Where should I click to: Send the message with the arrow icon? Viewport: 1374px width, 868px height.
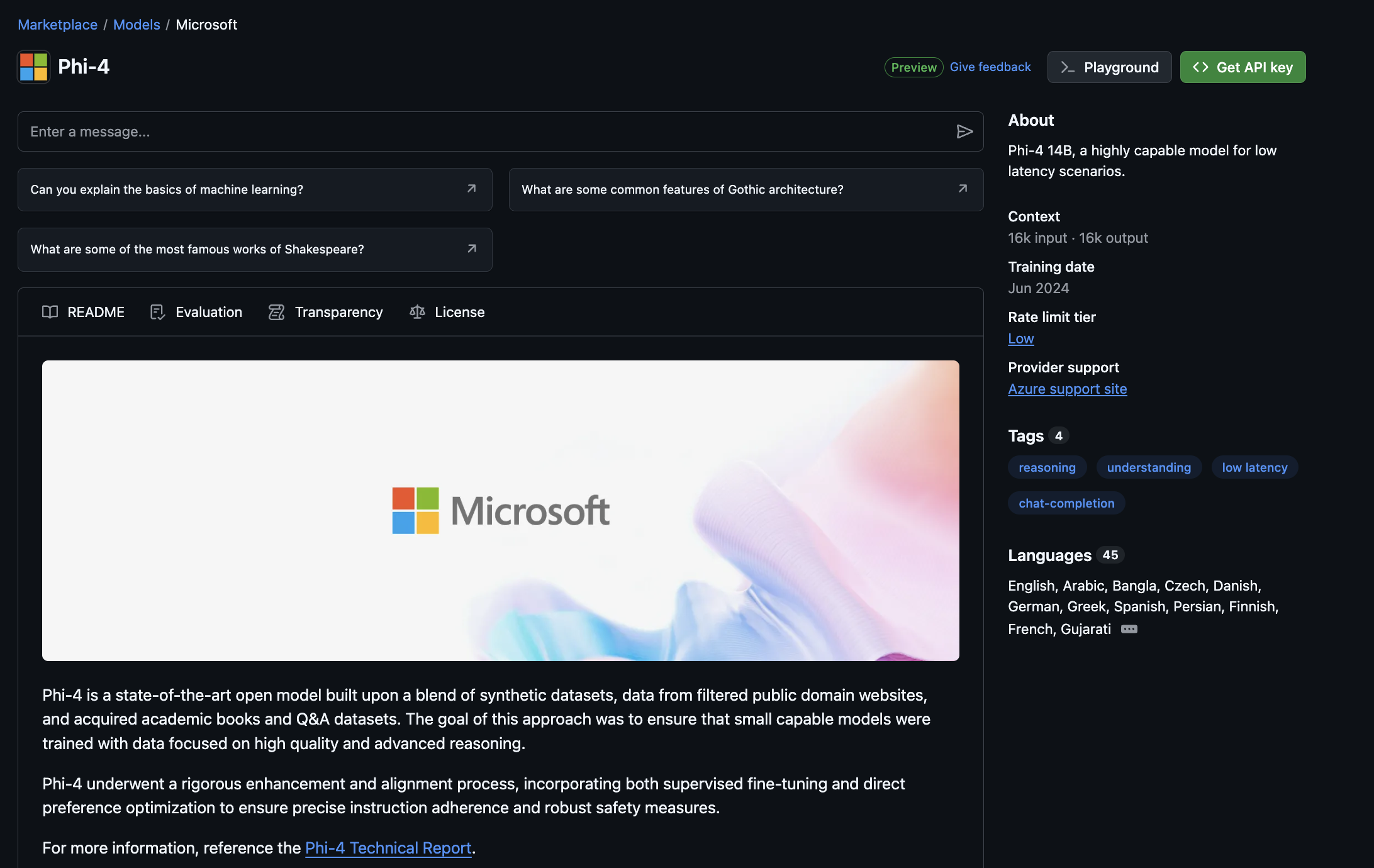point(964,131)
